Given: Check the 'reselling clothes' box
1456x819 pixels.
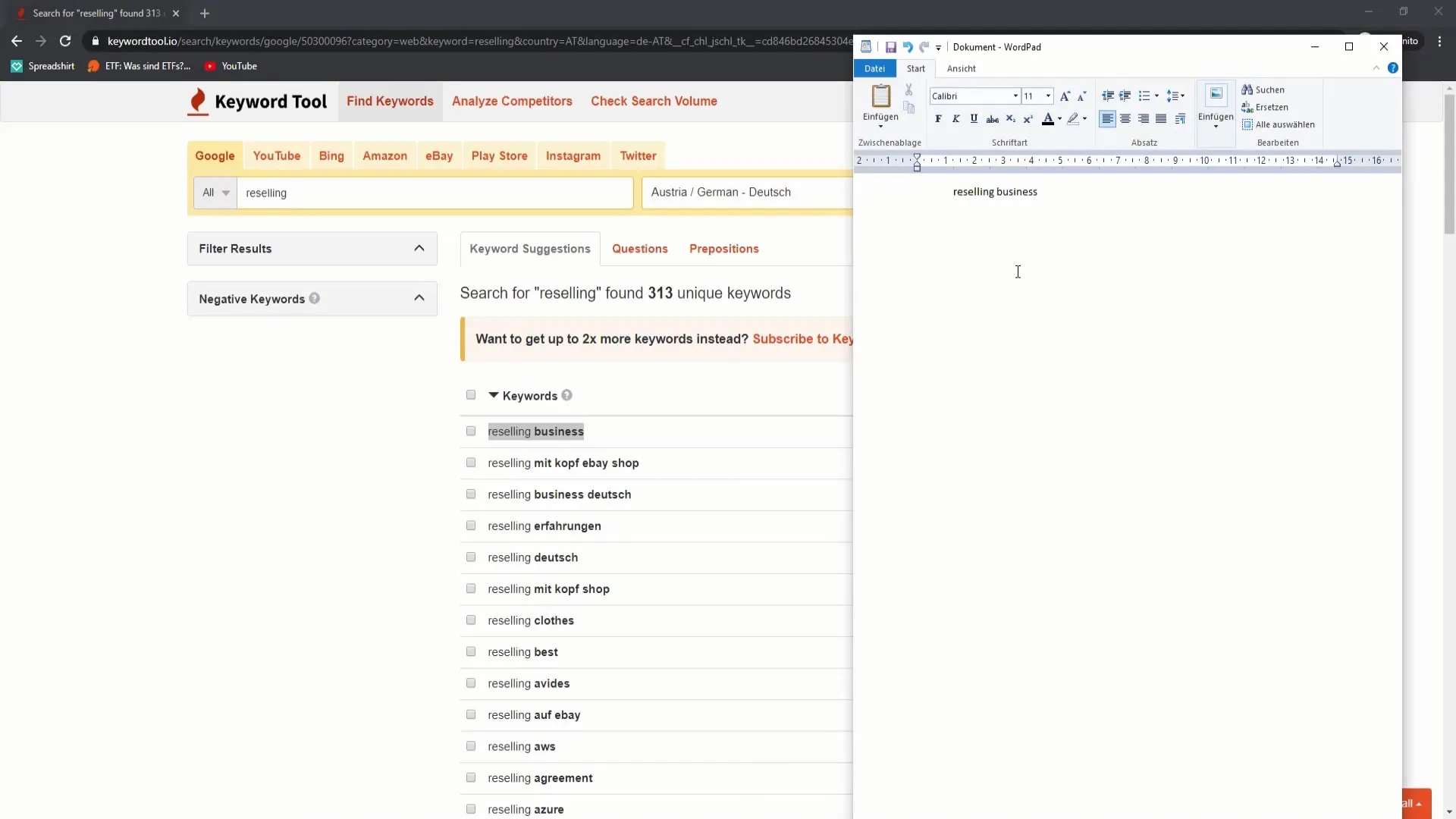Looking at the screenshot, I should pos(471,620).
